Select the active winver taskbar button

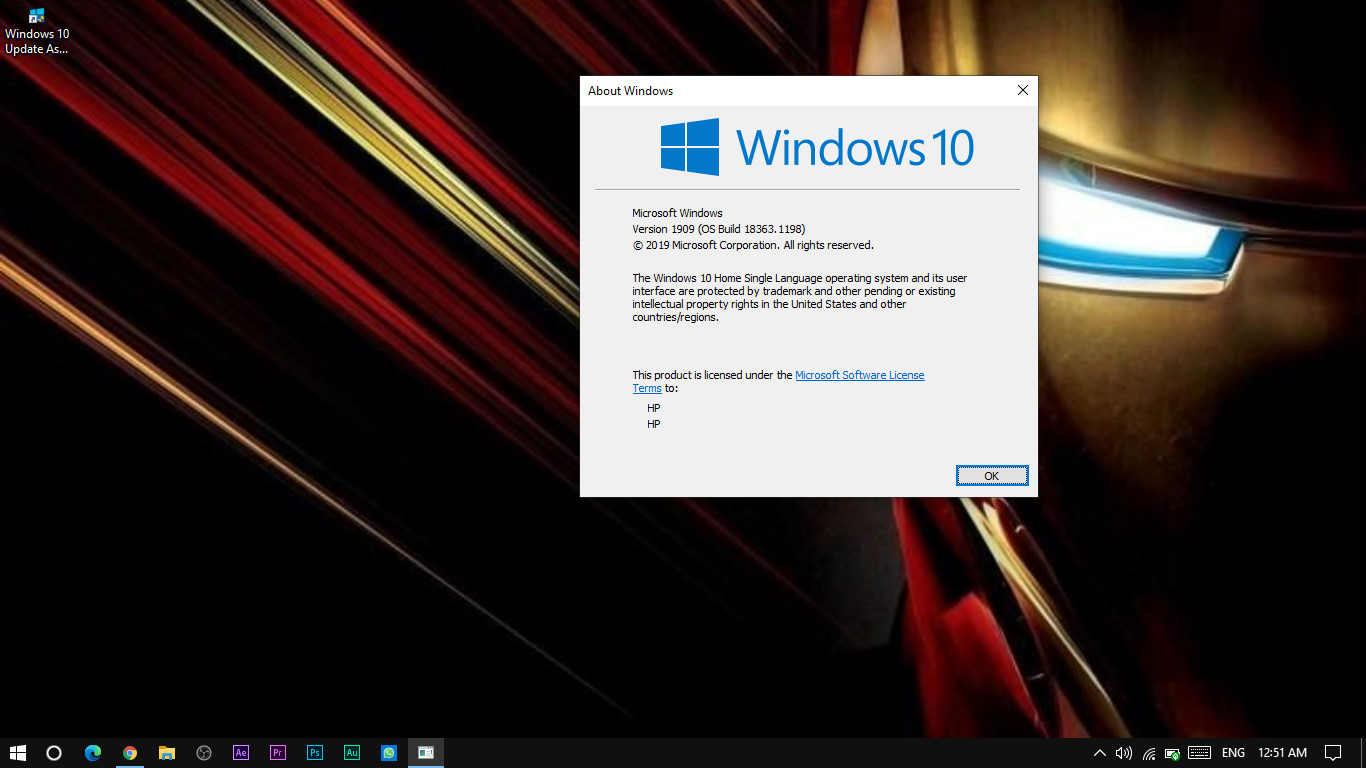point(426,753)
